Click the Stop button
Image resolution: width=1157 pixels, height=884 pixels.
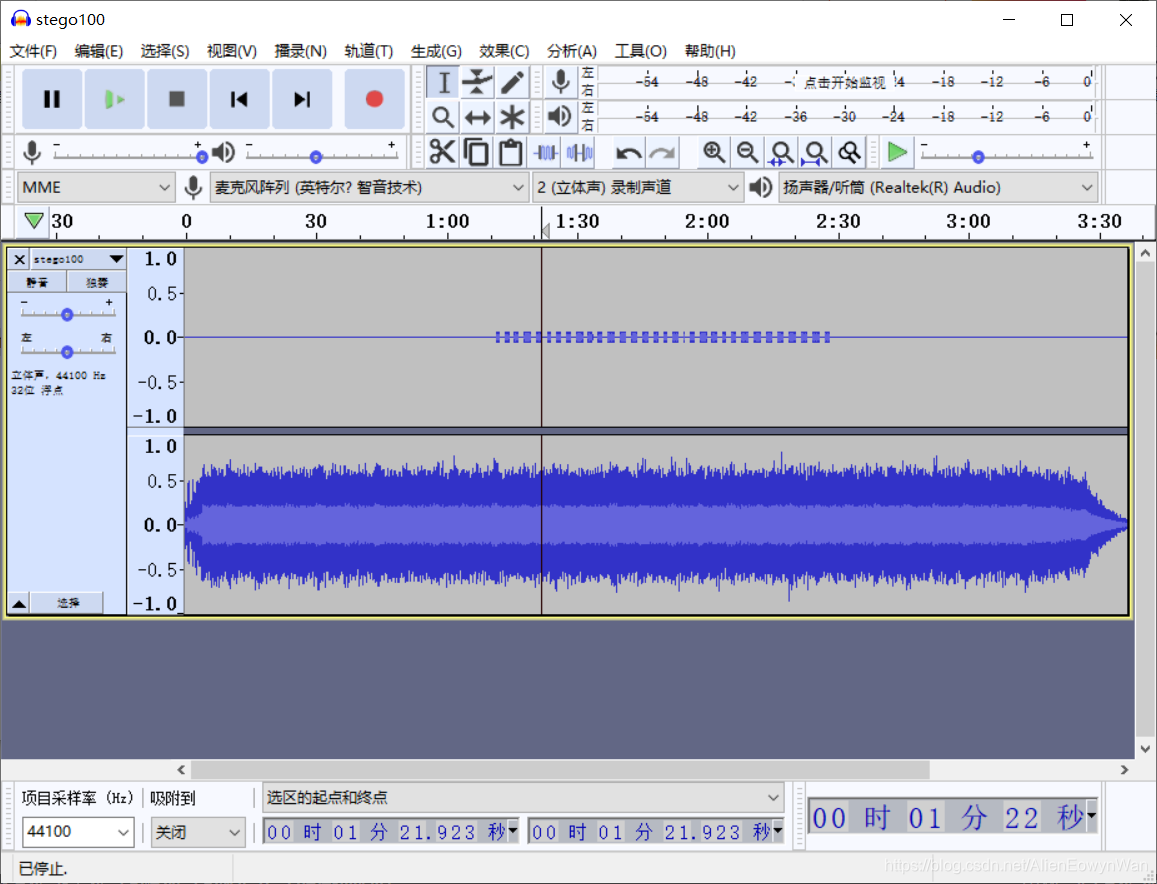176,99
